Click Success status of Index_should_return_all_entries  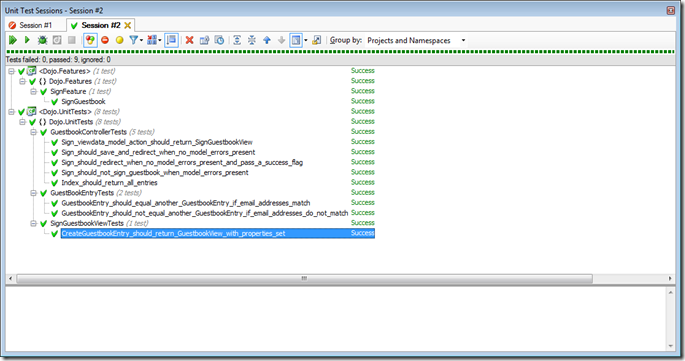[363, 182]
